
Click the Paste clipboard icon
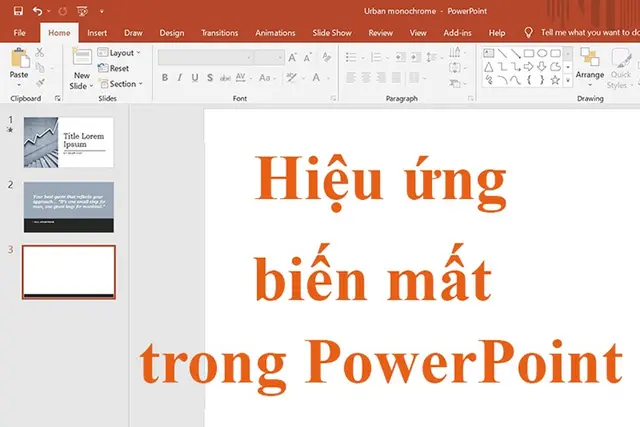[x=20, y=58]
